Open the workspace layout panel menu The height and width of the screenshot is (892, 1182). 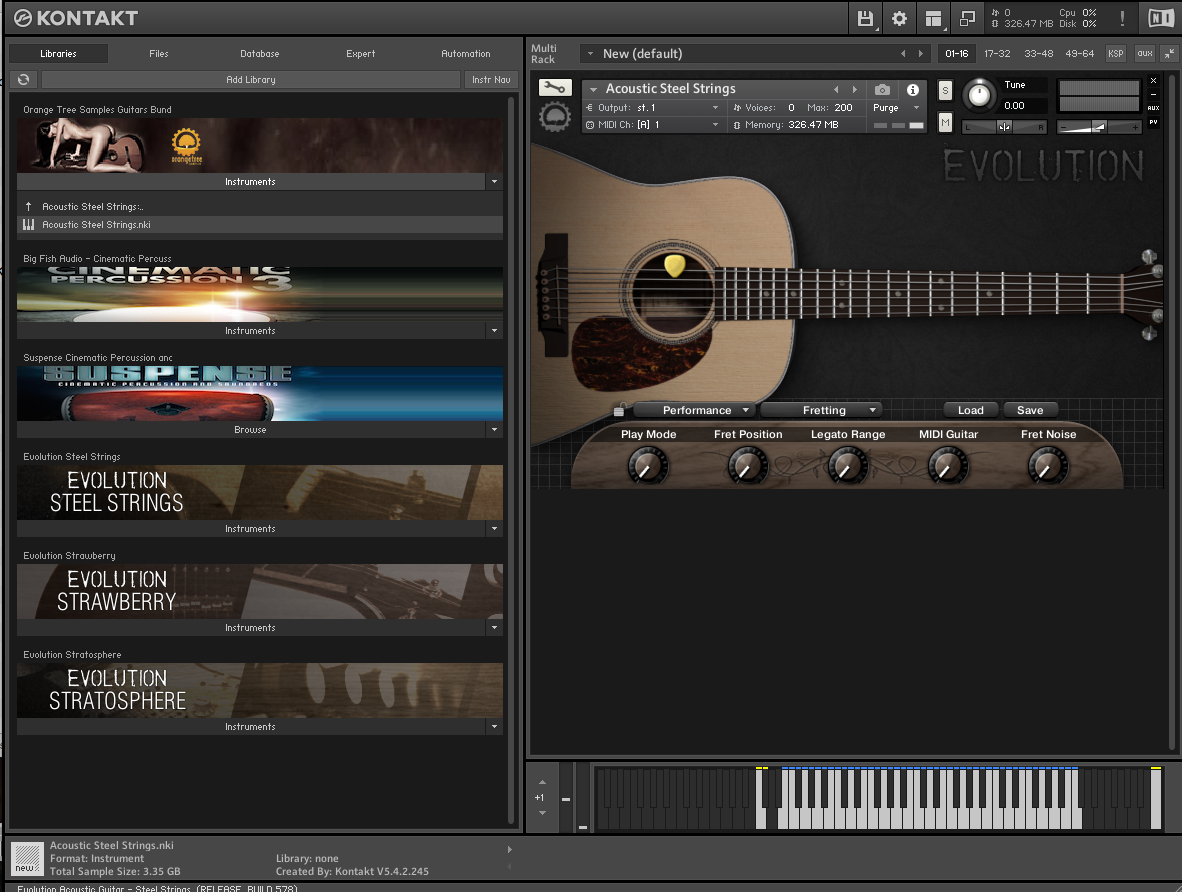coord(933,18)
